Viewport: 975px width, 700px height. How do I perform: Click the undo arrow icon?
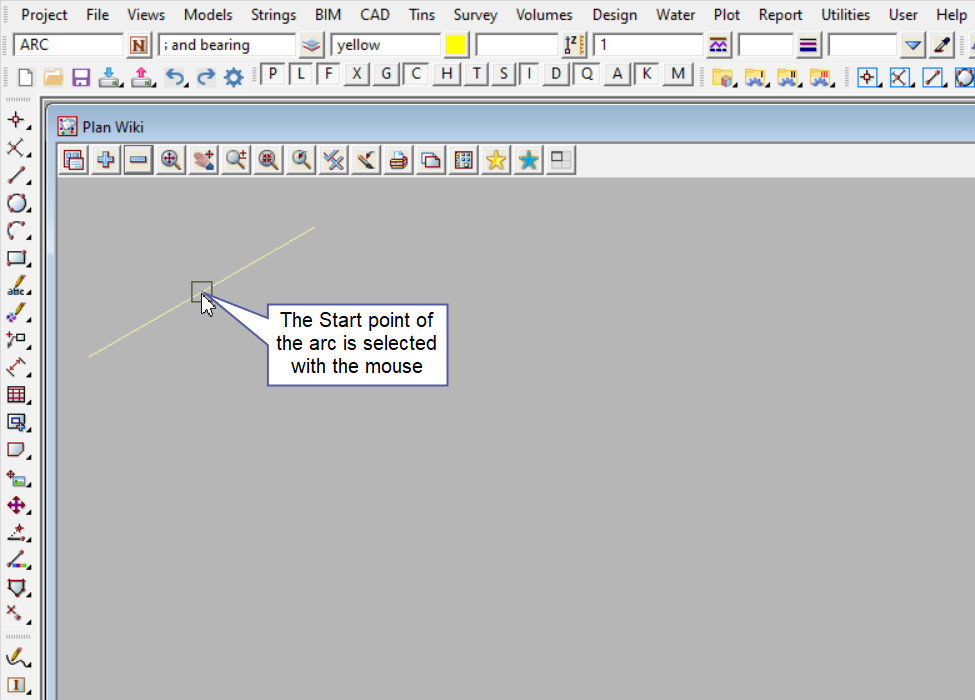(x=175, y=77)
